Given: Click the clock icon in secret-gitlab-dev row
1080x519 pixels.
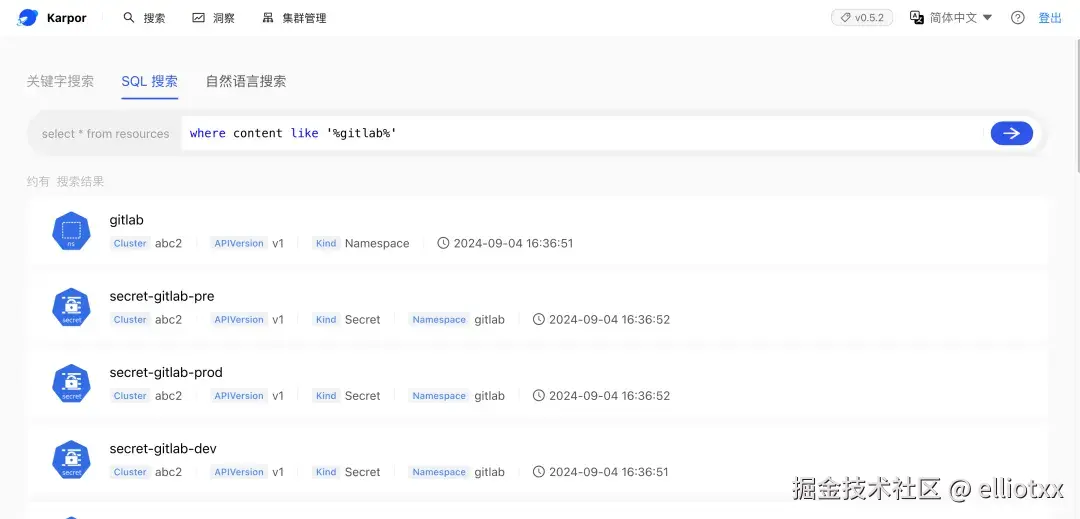Looking at the screenshot, I should point(539,472).
